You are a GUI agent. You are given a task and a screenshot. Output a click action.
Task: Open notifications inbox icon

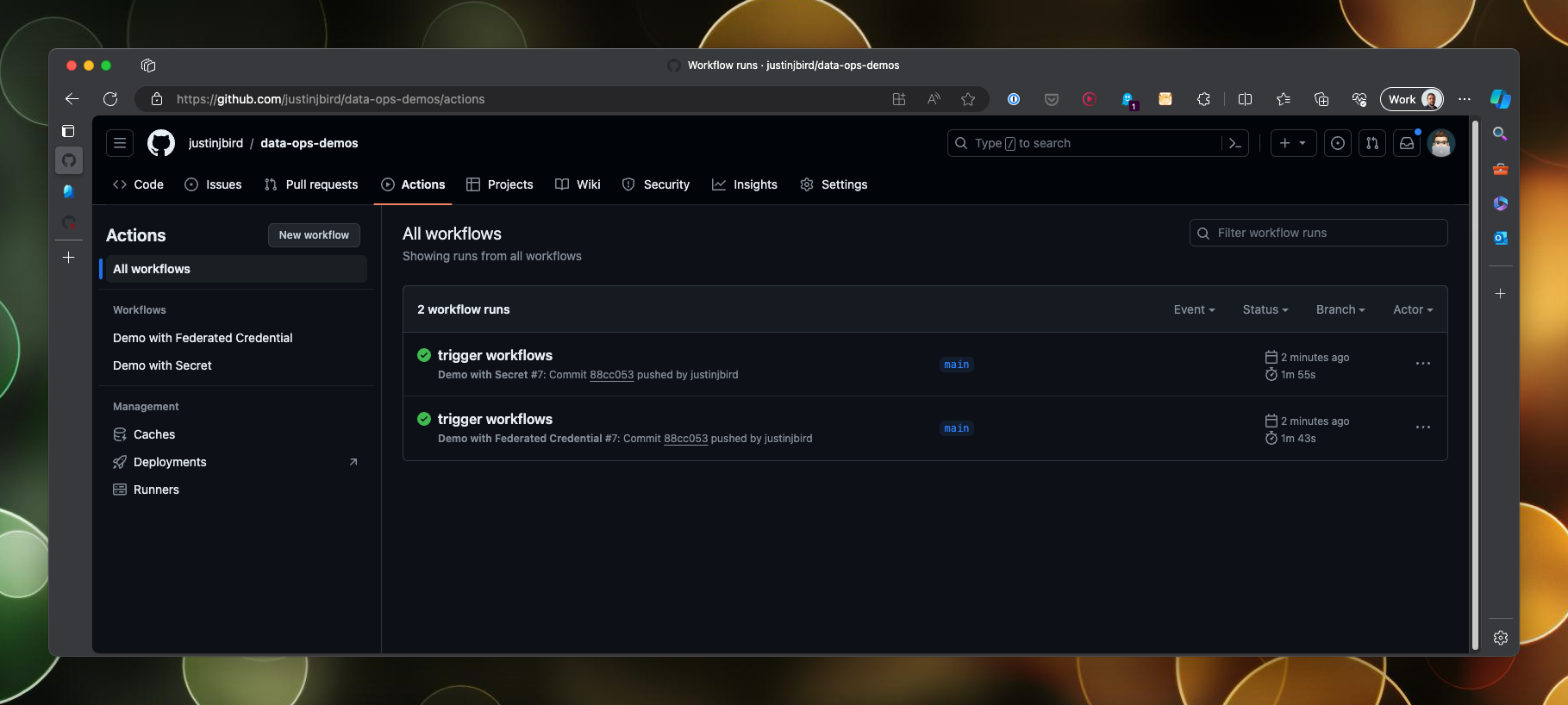pos(1407,143)
